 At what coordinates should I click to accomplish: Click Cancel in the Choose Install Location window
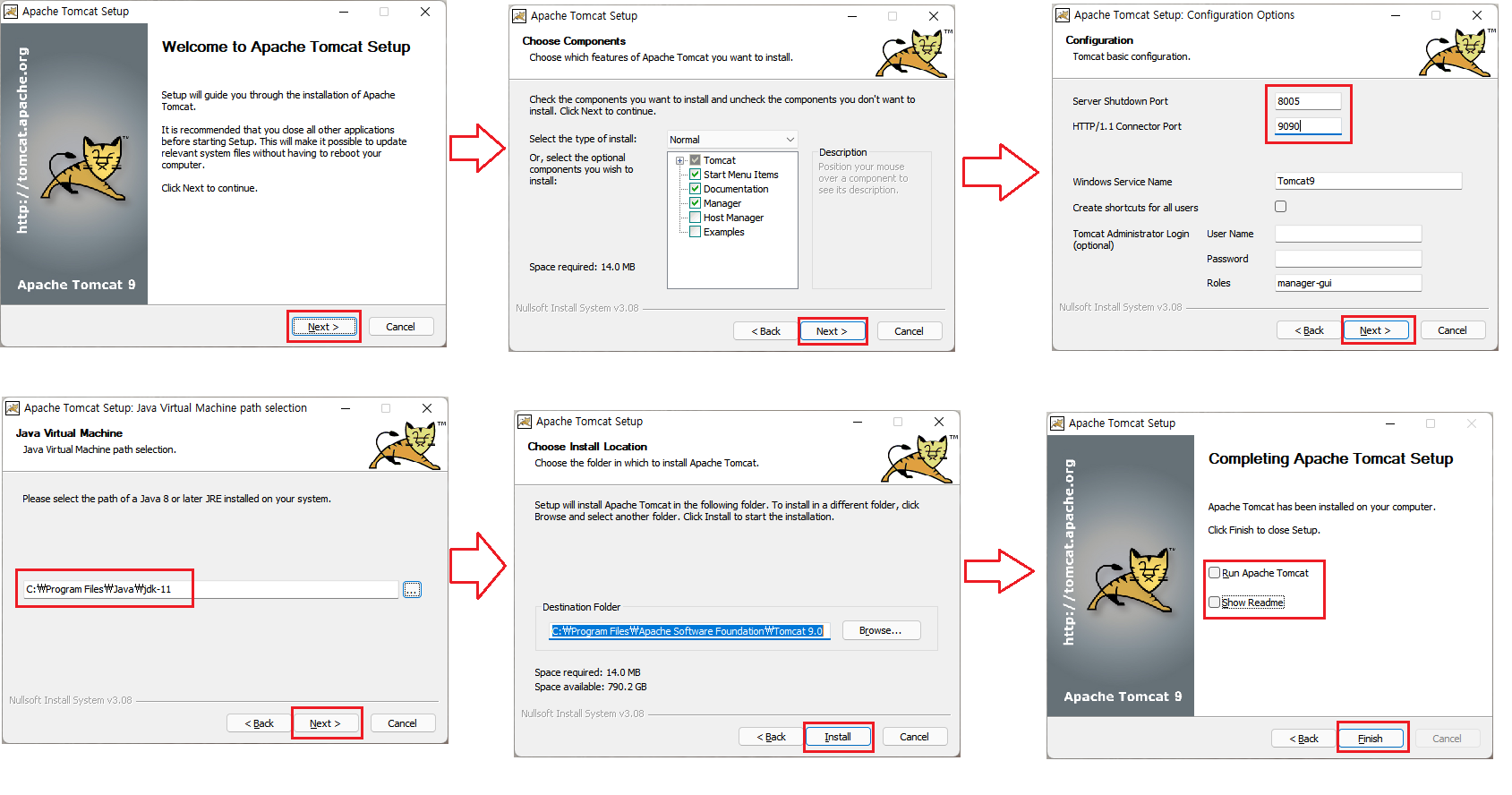914,737
